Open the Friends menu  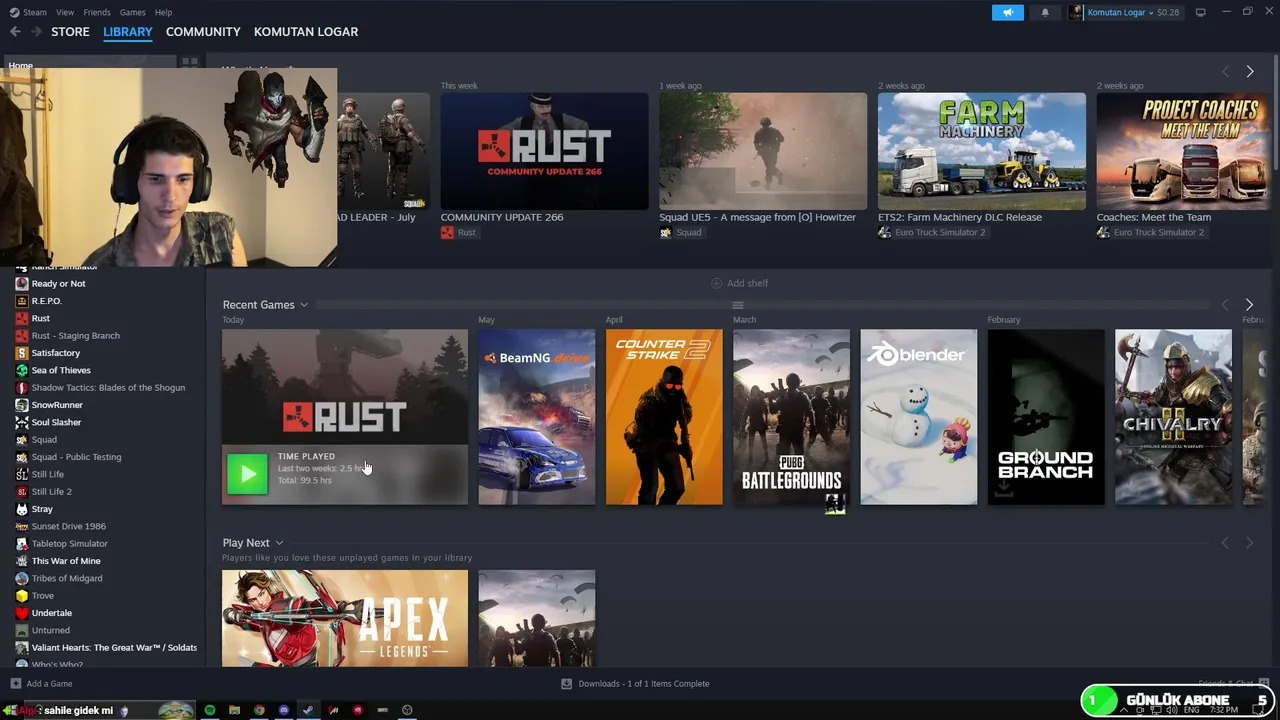click(97, 12)
